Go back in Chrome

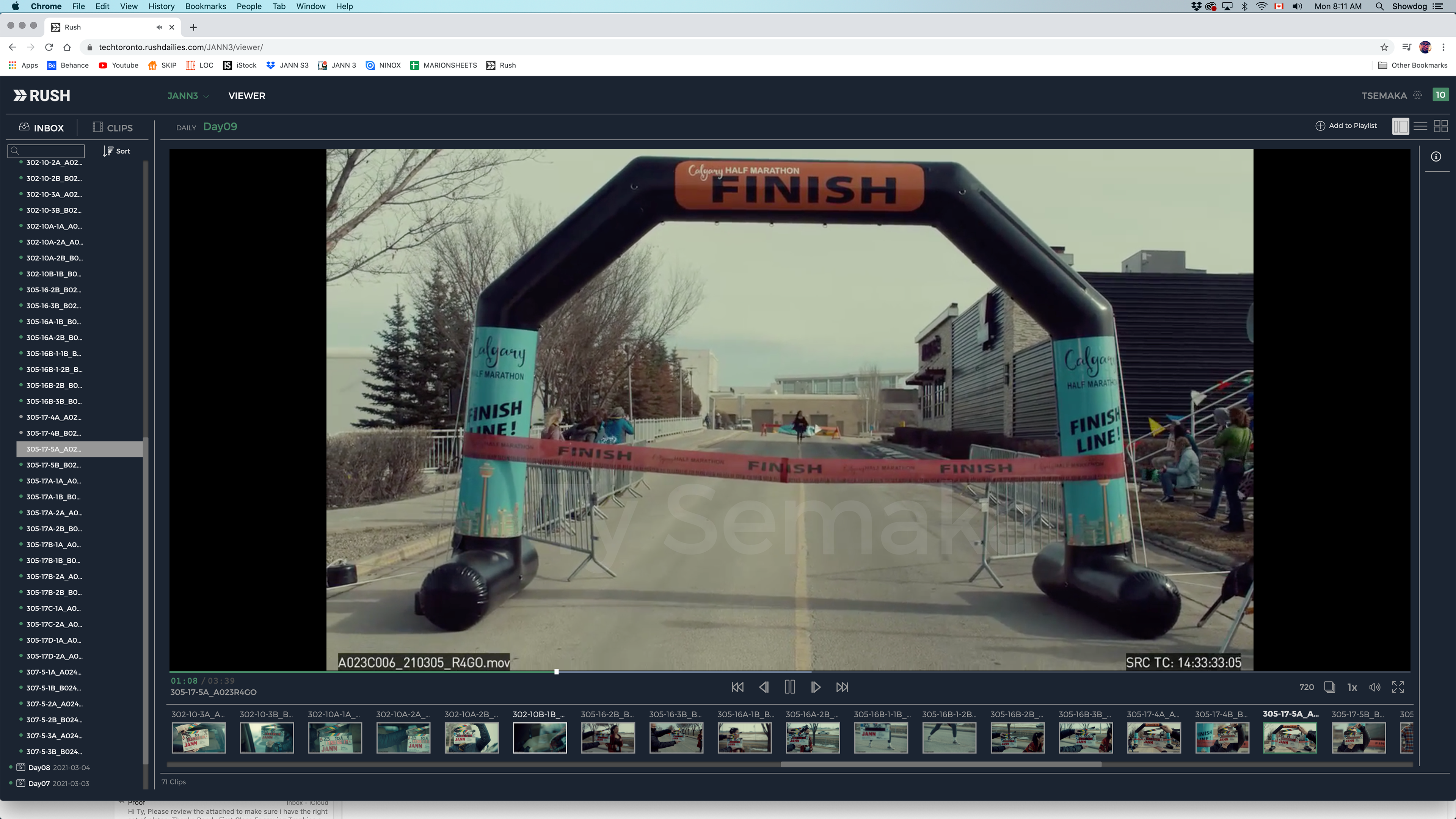click(x=13, y=47)
